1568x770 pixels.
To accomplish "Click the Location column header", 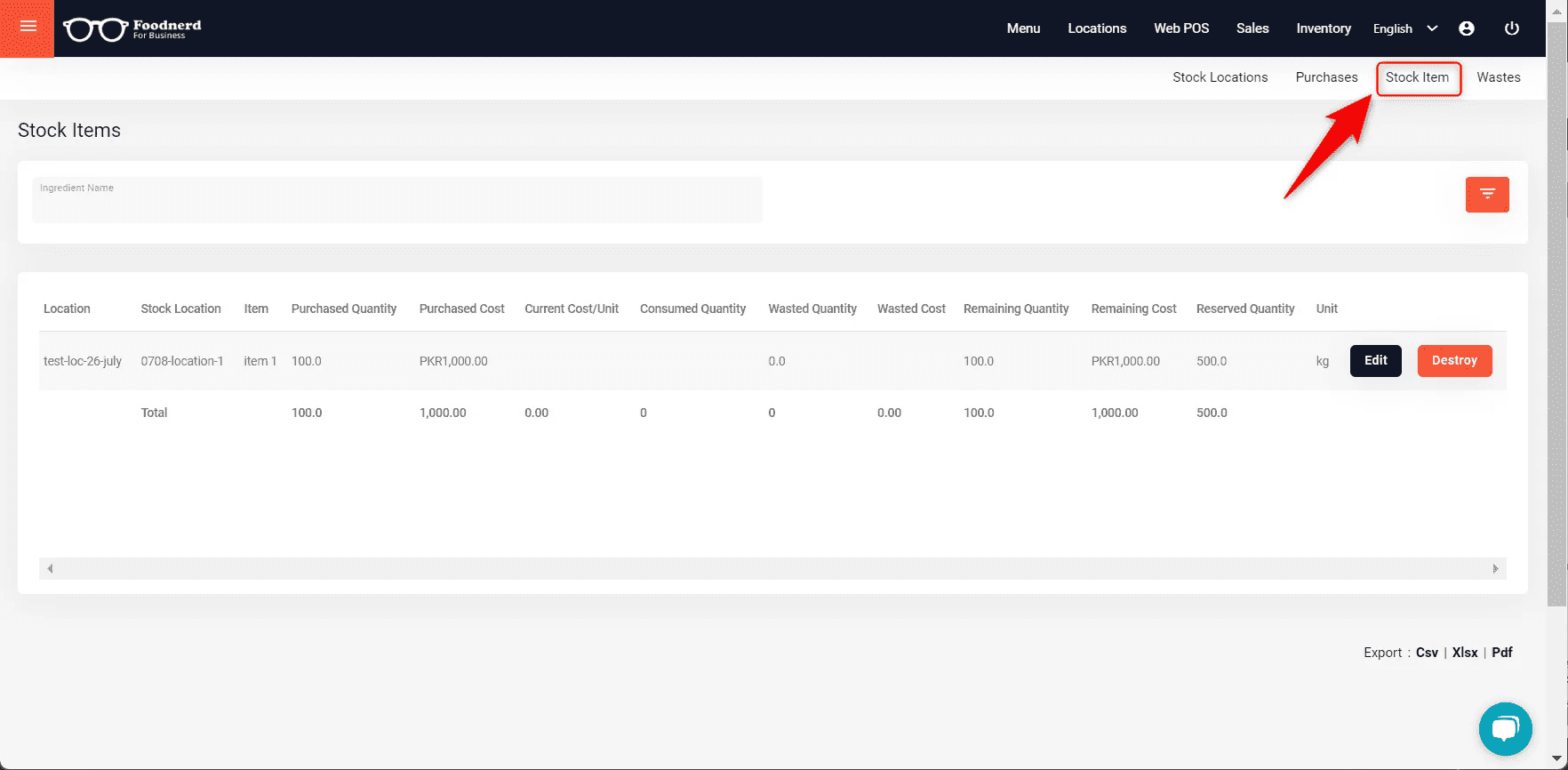I will [x=67, y=309].
